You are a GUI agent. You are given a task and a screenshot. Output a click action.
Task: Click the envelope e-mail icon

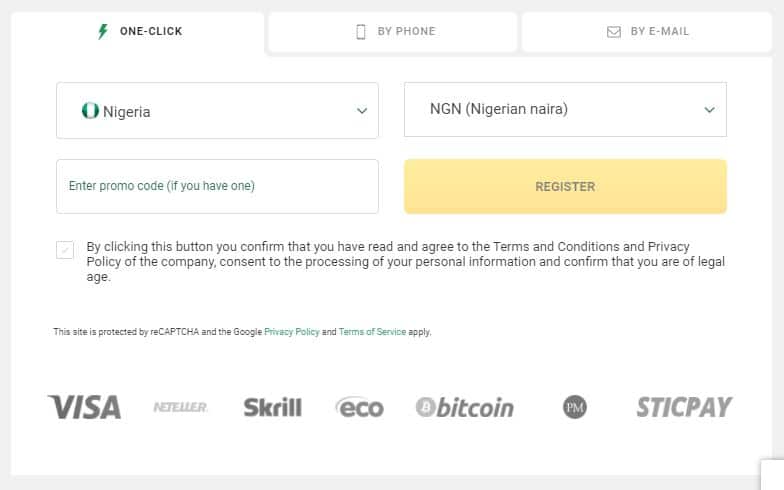click(614, 32)
